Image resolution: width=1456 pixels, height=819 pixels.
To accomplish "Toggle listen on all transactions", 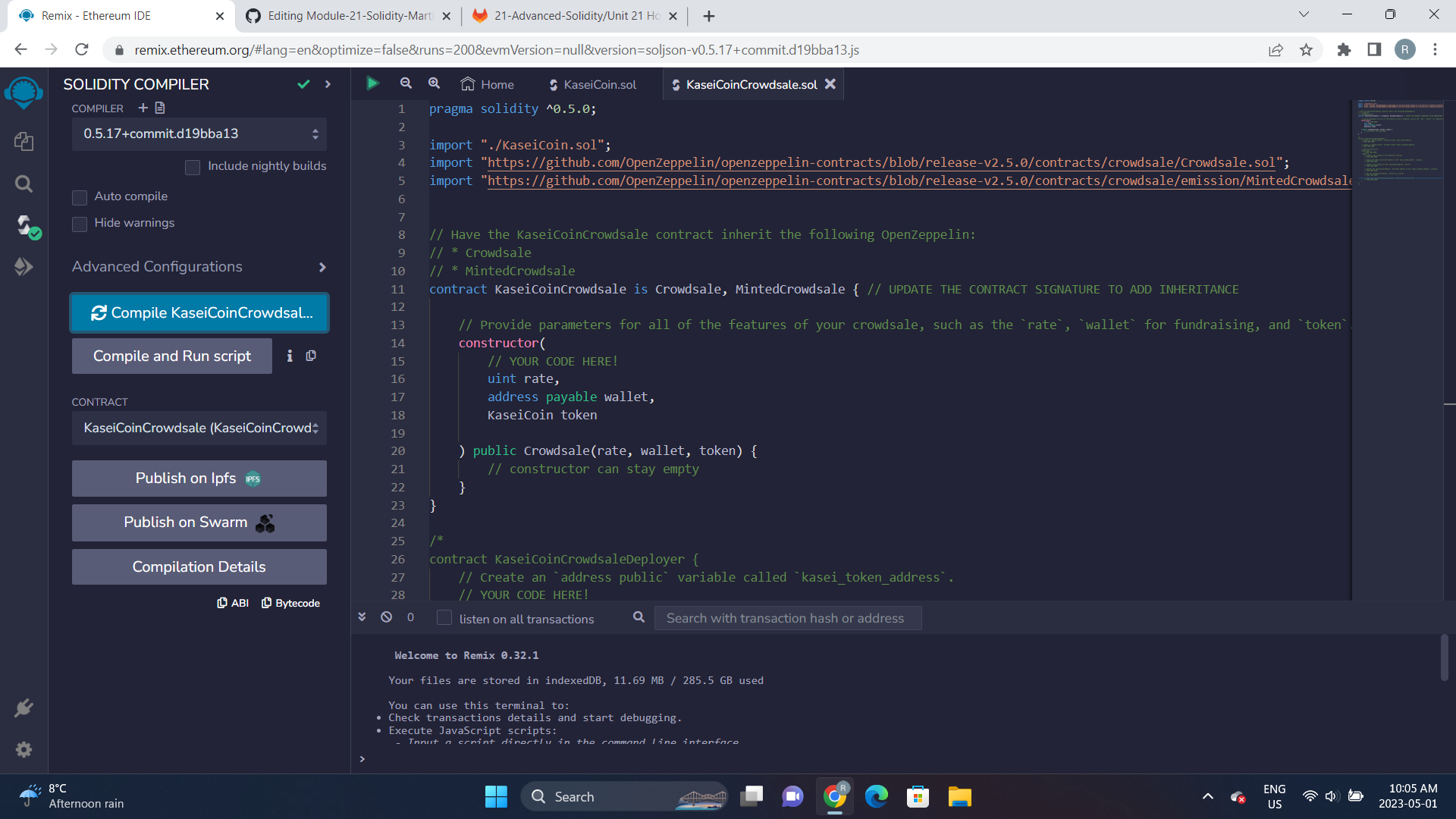I will click(x=444, y=618).
